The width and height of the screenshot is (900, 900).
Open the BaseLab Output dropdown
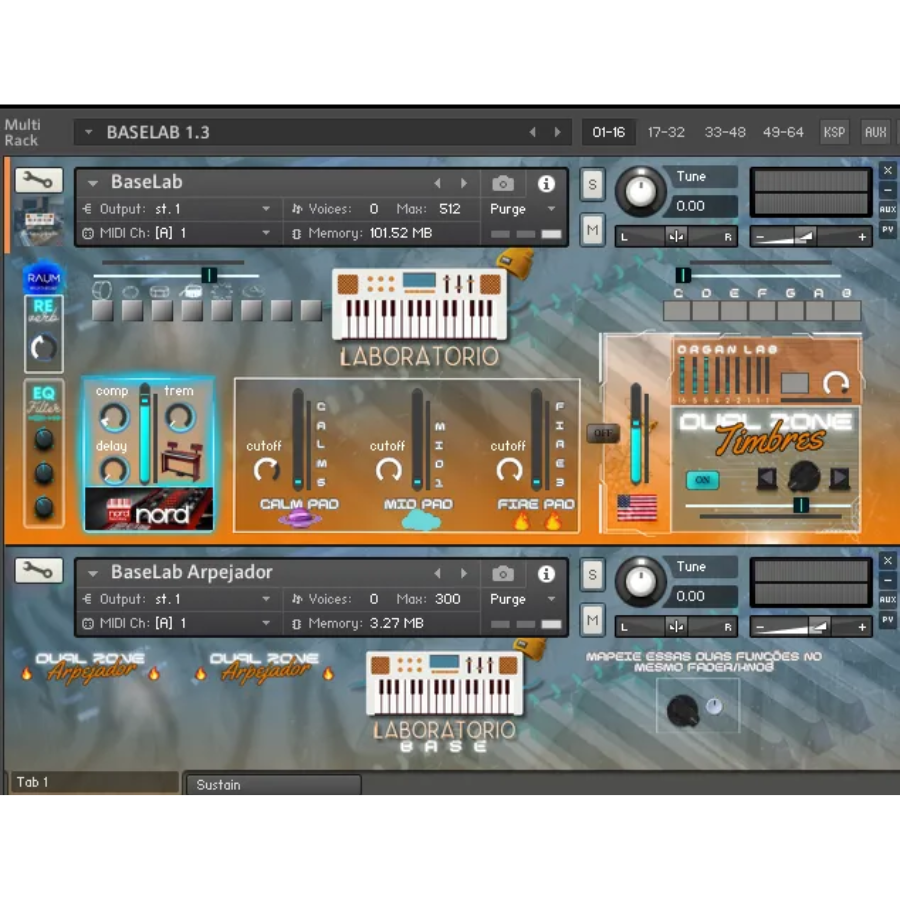tap(266, 209)
